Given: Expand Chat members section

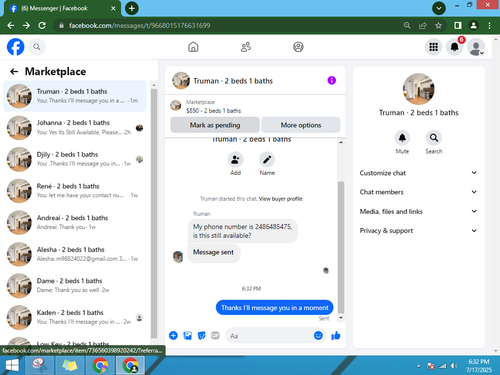Looking at the screenshot, I should click(x=418, y=192).
